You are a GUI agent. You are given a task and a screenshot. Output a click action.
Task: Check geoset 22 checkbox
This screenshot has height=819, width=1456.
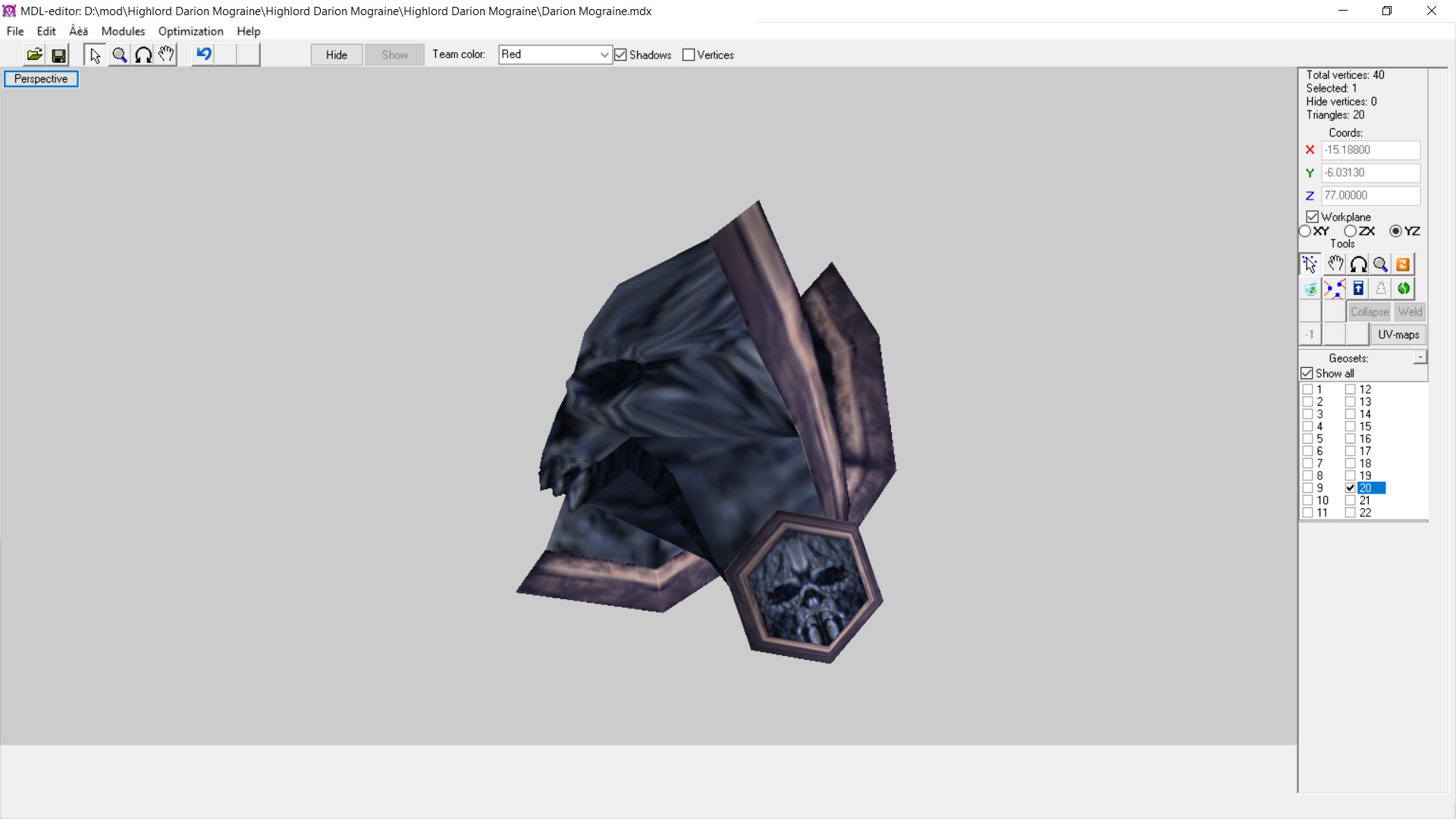1350,513
